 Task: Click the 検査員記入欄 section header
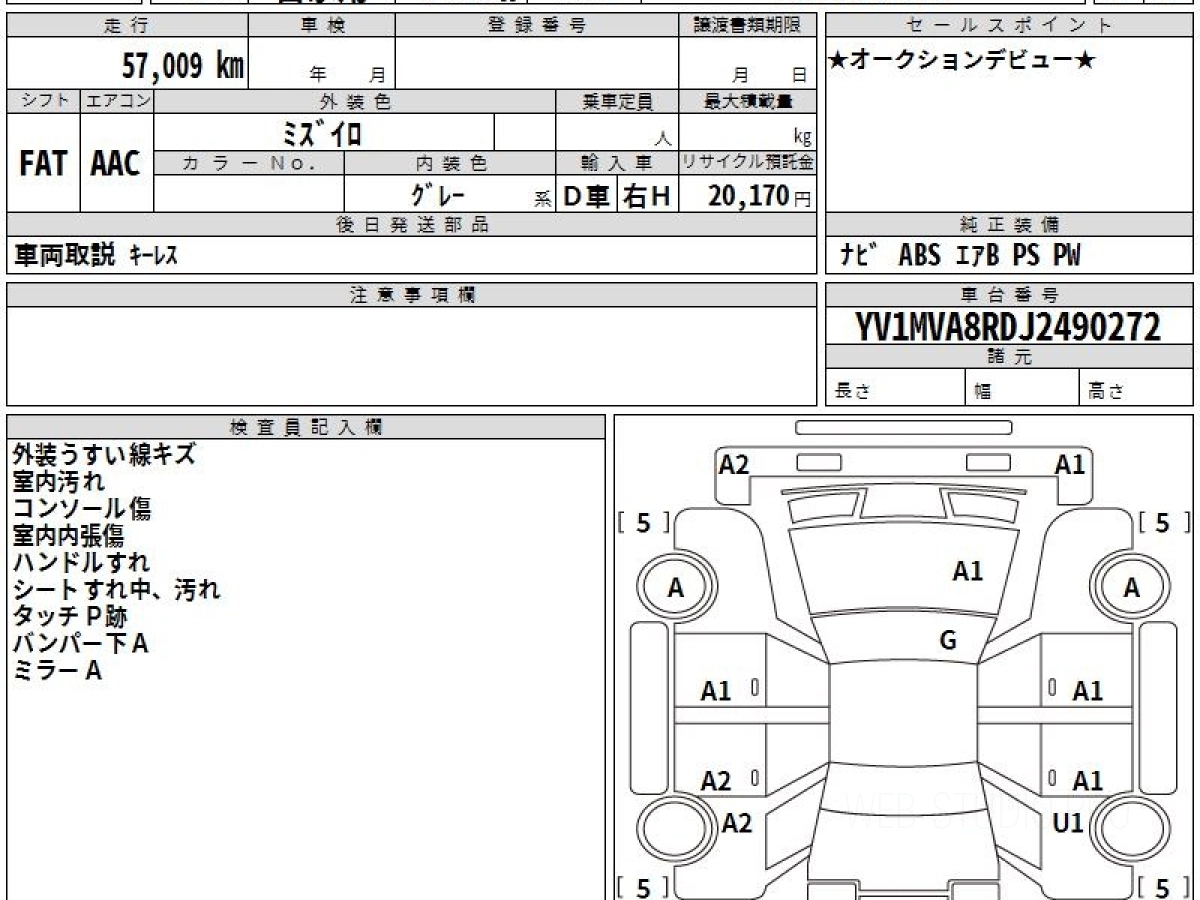(x=306, y=427)
